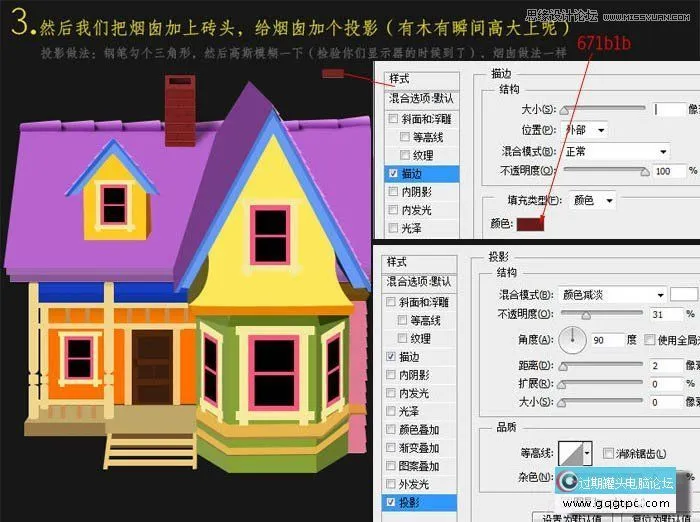700x522 pixels.
Task: Enable 斜面和浮雕 checkbox in the 描边 dialog
Action: [393, 119]
